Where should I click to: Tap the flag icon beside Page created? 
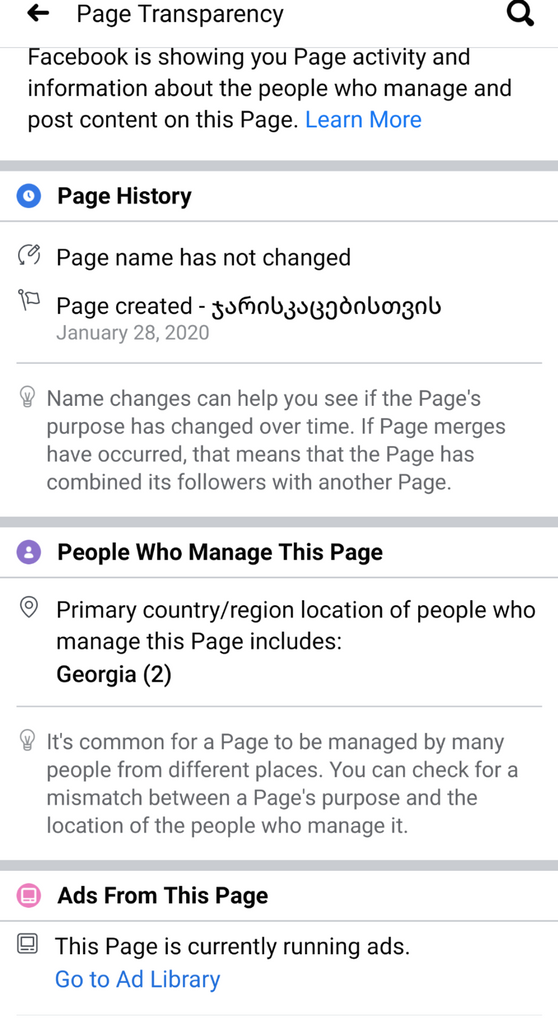click(x=29, y=300)
